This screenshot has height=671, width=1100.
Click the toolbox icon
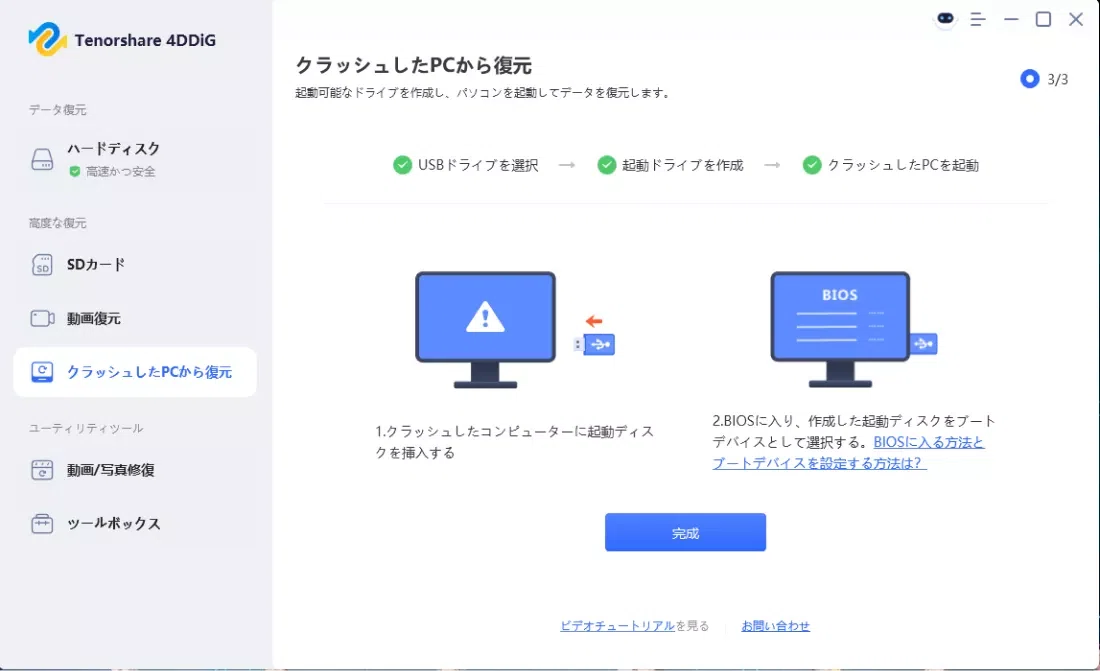point(42,524)
